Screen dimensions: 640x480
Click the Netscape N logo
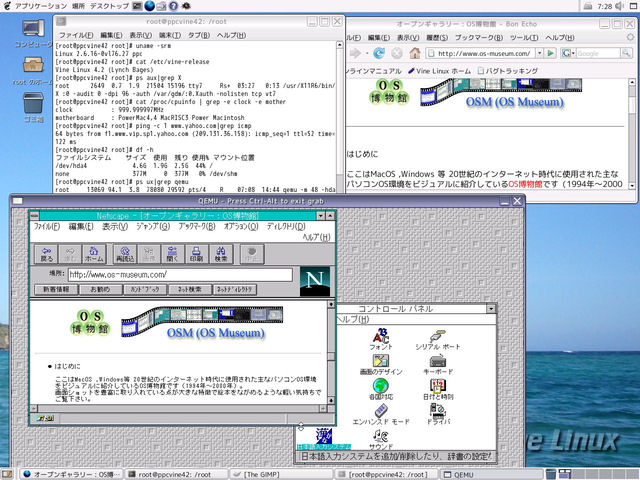[x=315, y=281]
